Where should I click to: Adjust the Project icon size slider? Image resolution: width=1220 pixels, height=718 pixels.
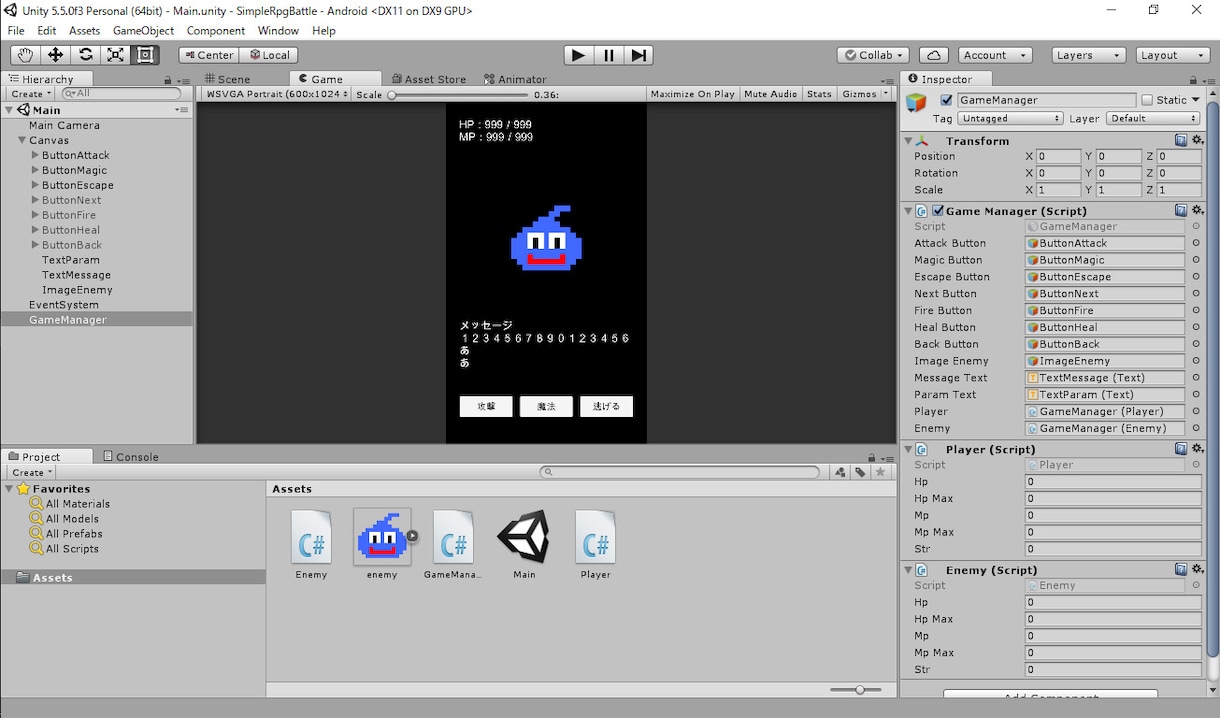click(x=856, y=690)
